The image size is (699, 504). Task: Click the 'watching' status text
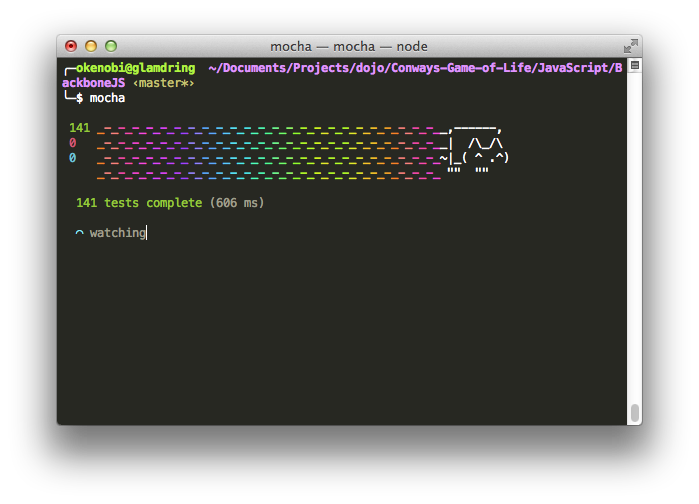point(118,233)
